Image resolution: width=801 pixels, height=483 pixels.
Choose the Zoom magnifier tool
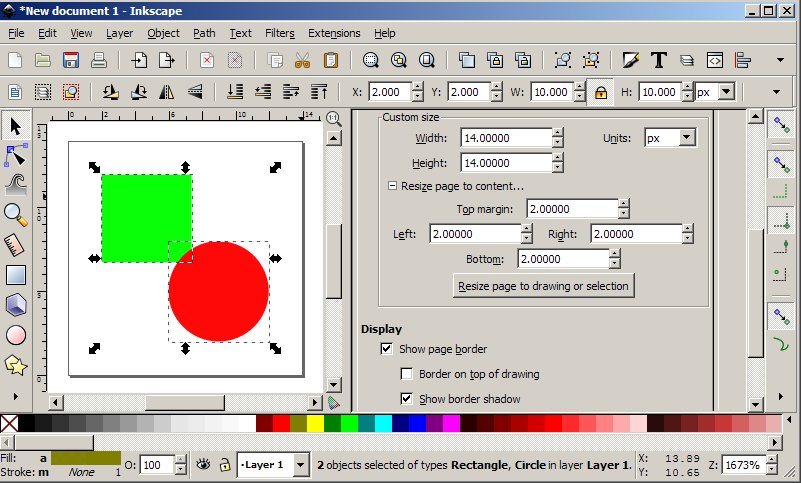(x=15, y=214)
